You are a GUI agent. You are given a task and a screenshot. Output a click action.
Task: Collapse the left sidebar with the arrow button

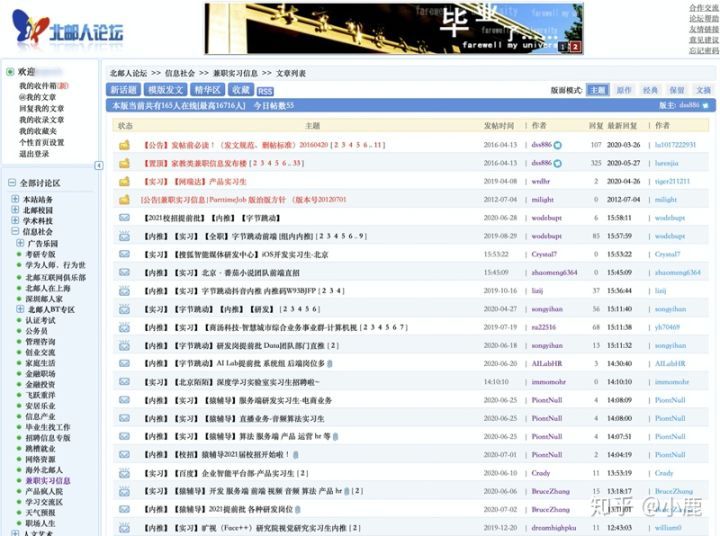99,165
